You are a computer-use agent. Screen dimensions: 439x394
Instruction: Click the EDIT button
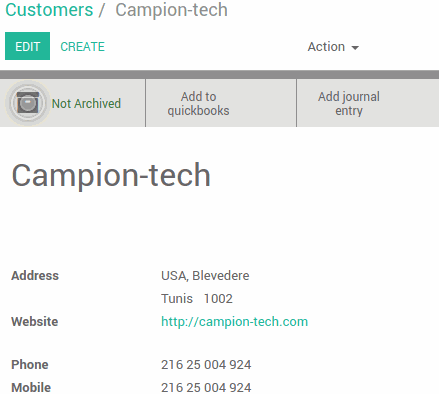coord(27,46)
